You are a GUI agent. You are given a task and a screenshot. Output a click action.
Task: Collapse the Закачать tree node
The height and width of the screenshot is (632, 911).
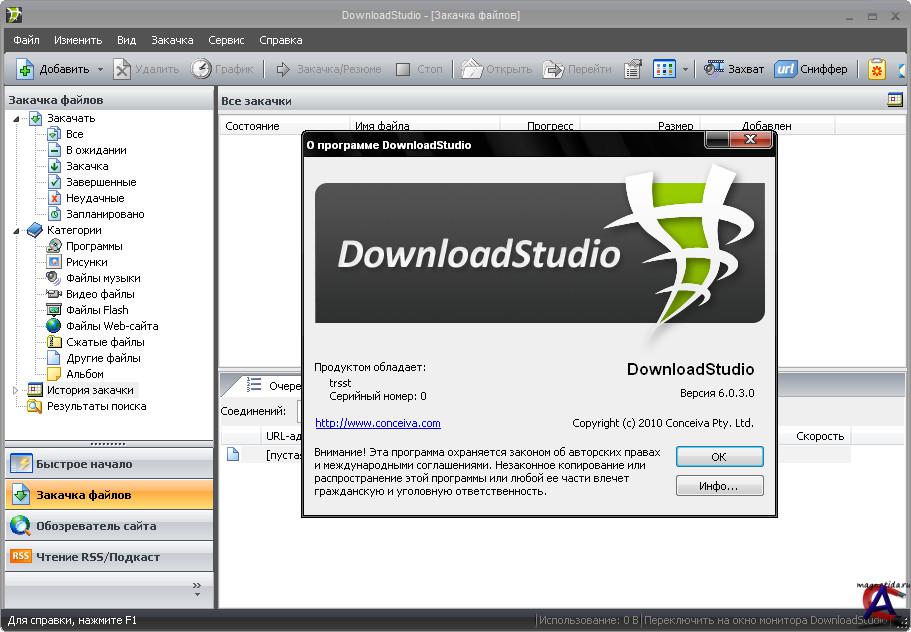(16, 119)
